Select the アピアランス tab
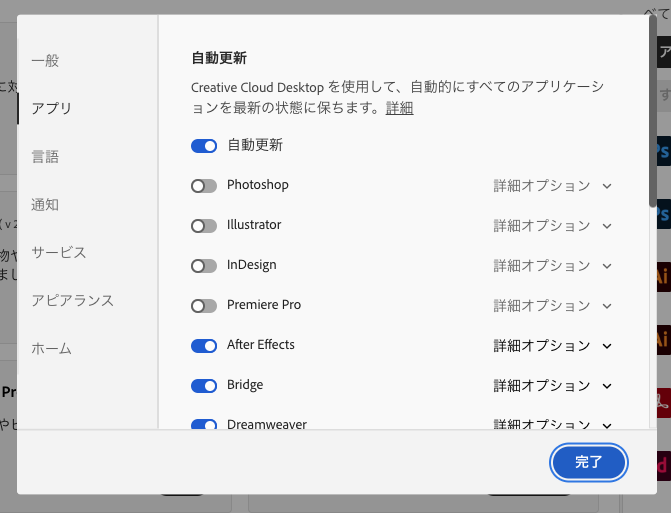This screenshot has width=671, height=513. (72, 301)
